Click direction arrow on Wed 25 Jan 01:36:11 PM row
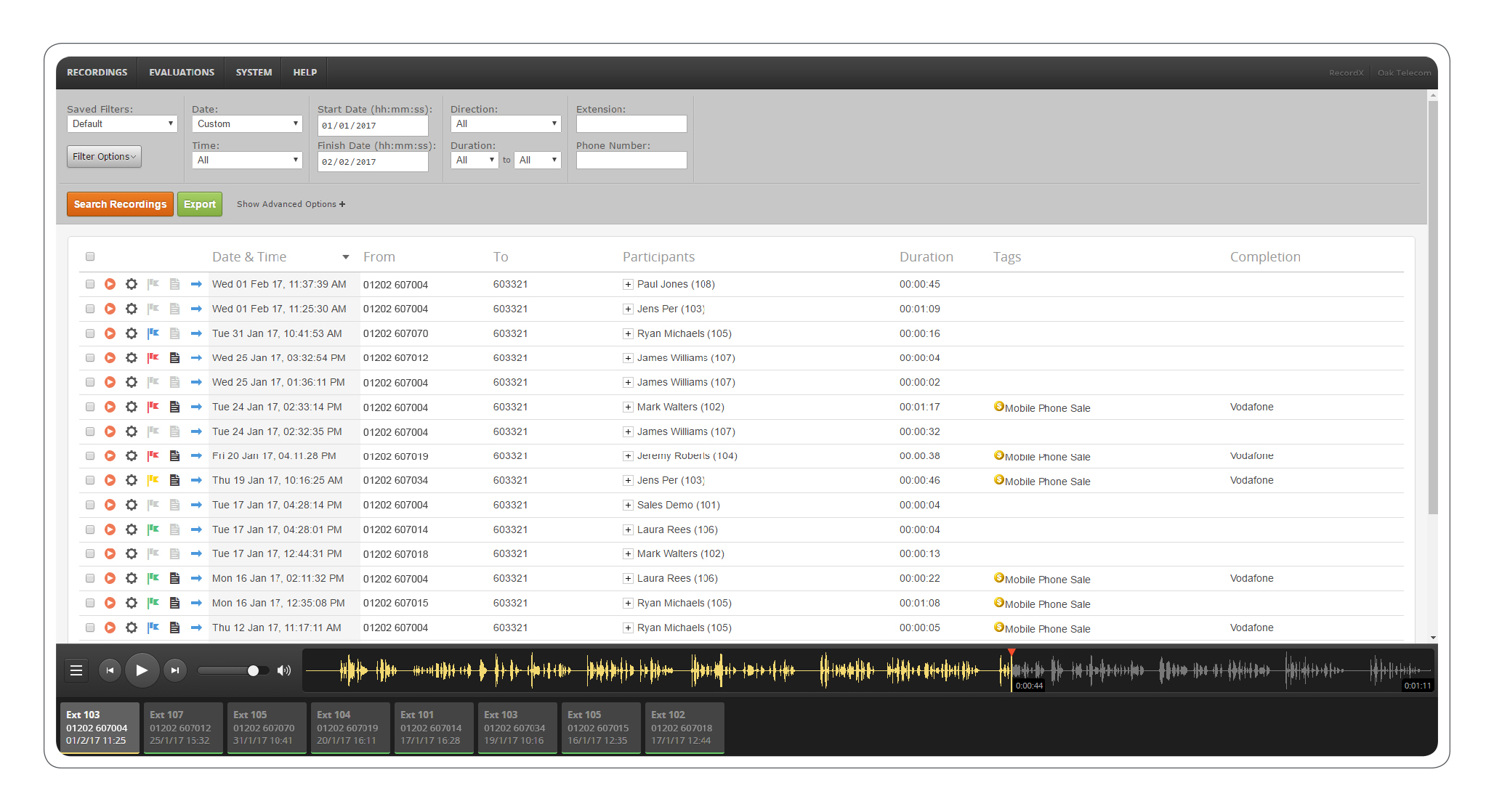Viewport: 1494px width, 812px height. (196, 382)
